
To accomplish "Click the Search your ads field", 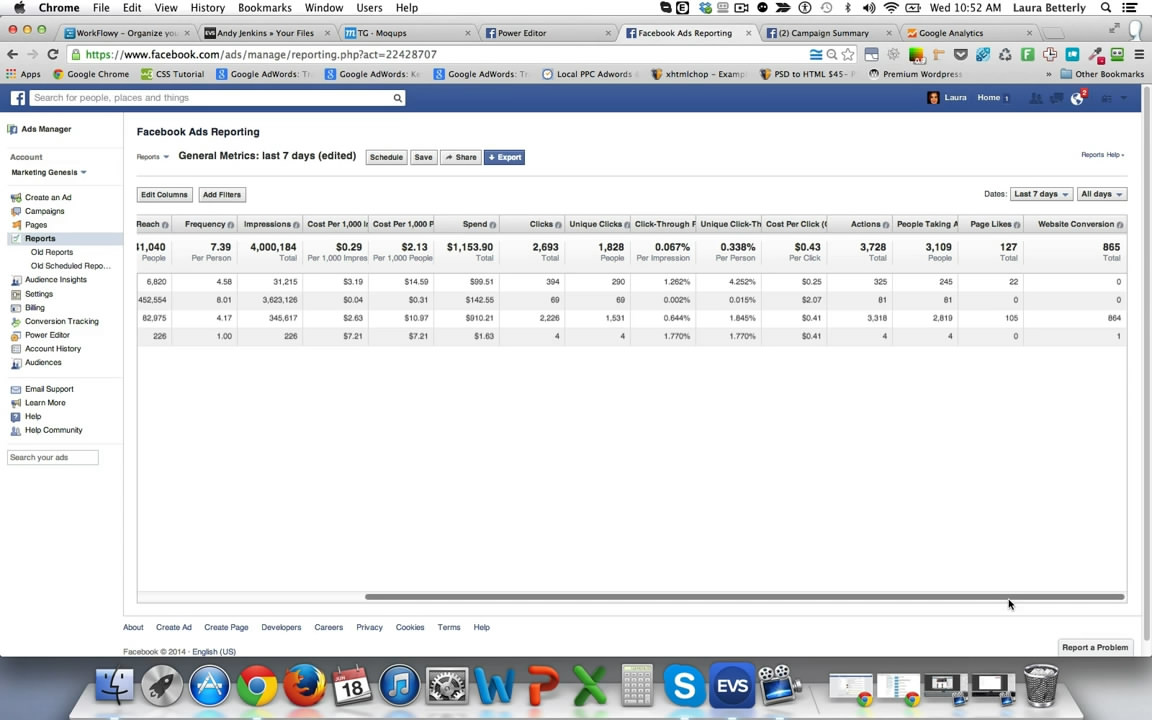I will click(x=52, y=457).
